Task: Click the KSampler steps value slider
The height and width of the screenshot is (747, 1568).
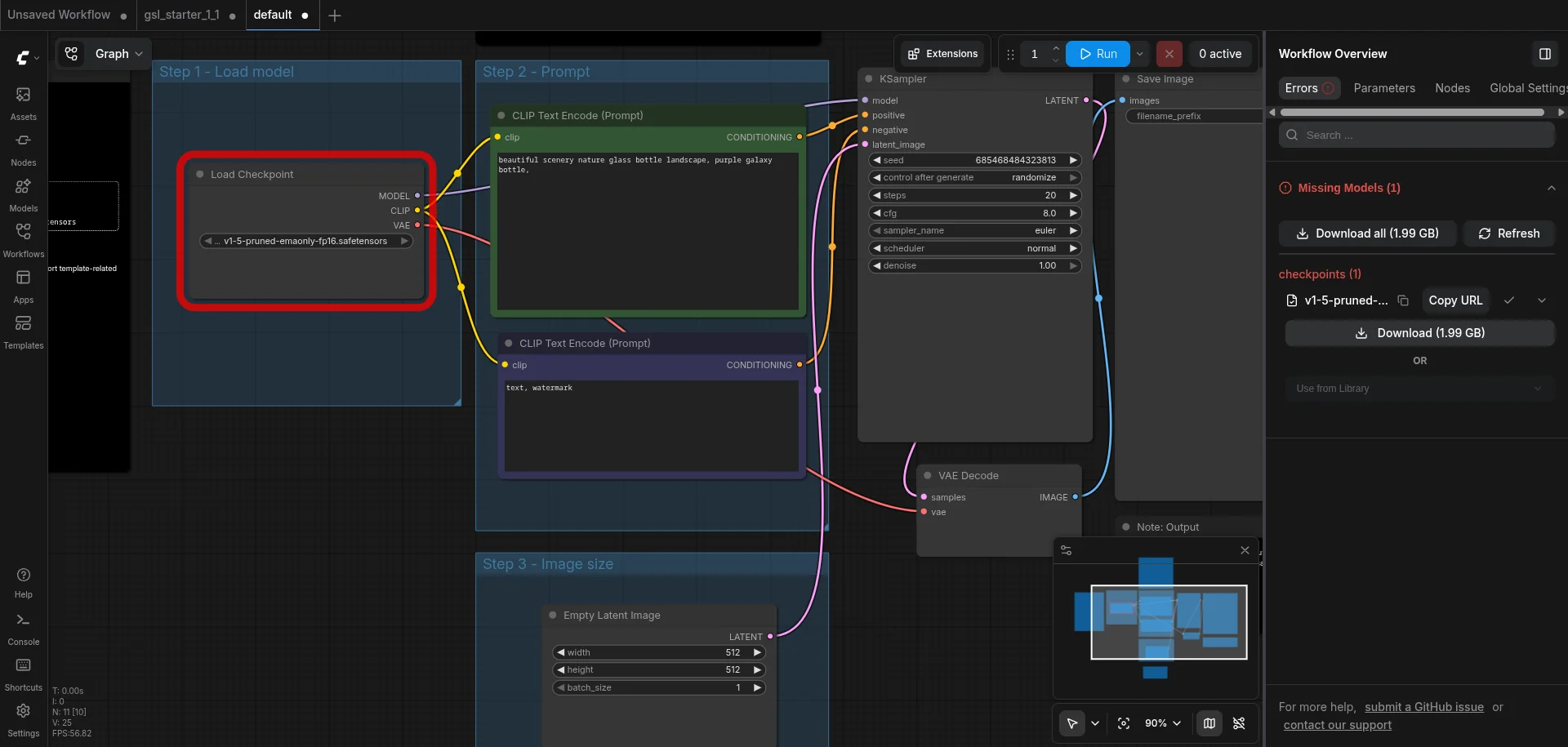Action: point(975,195)
